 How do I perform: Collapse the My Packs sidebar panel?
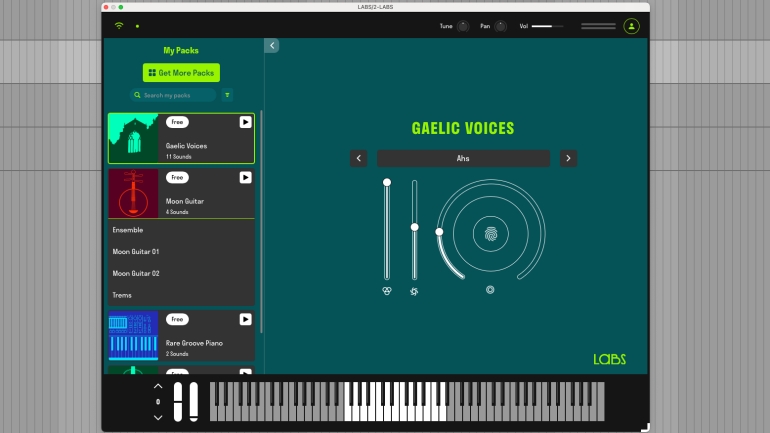(x=272, y=46)
